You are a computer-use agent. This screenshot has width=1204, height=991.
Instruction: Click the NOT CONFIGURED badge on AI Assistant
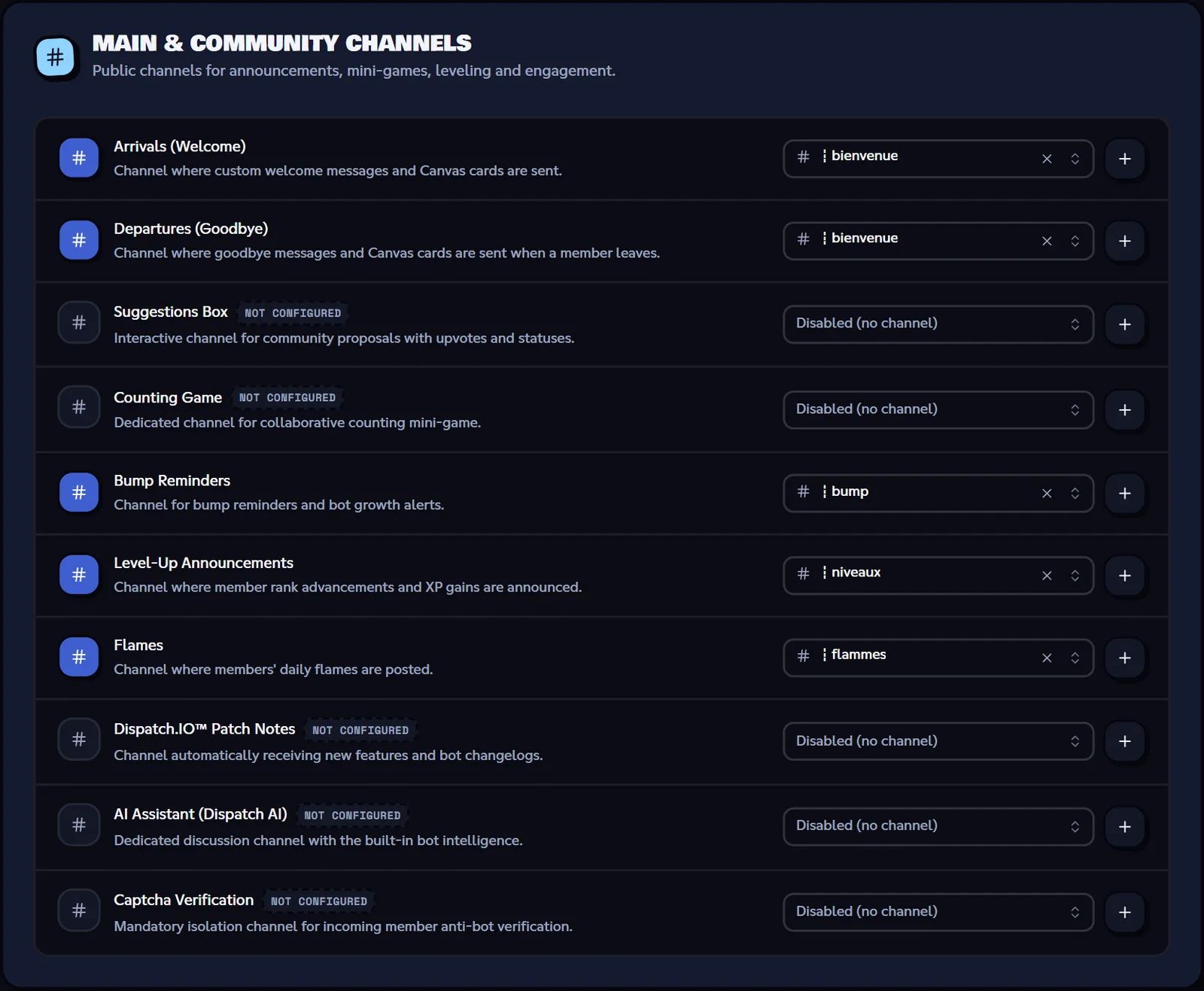coord(352,815)
